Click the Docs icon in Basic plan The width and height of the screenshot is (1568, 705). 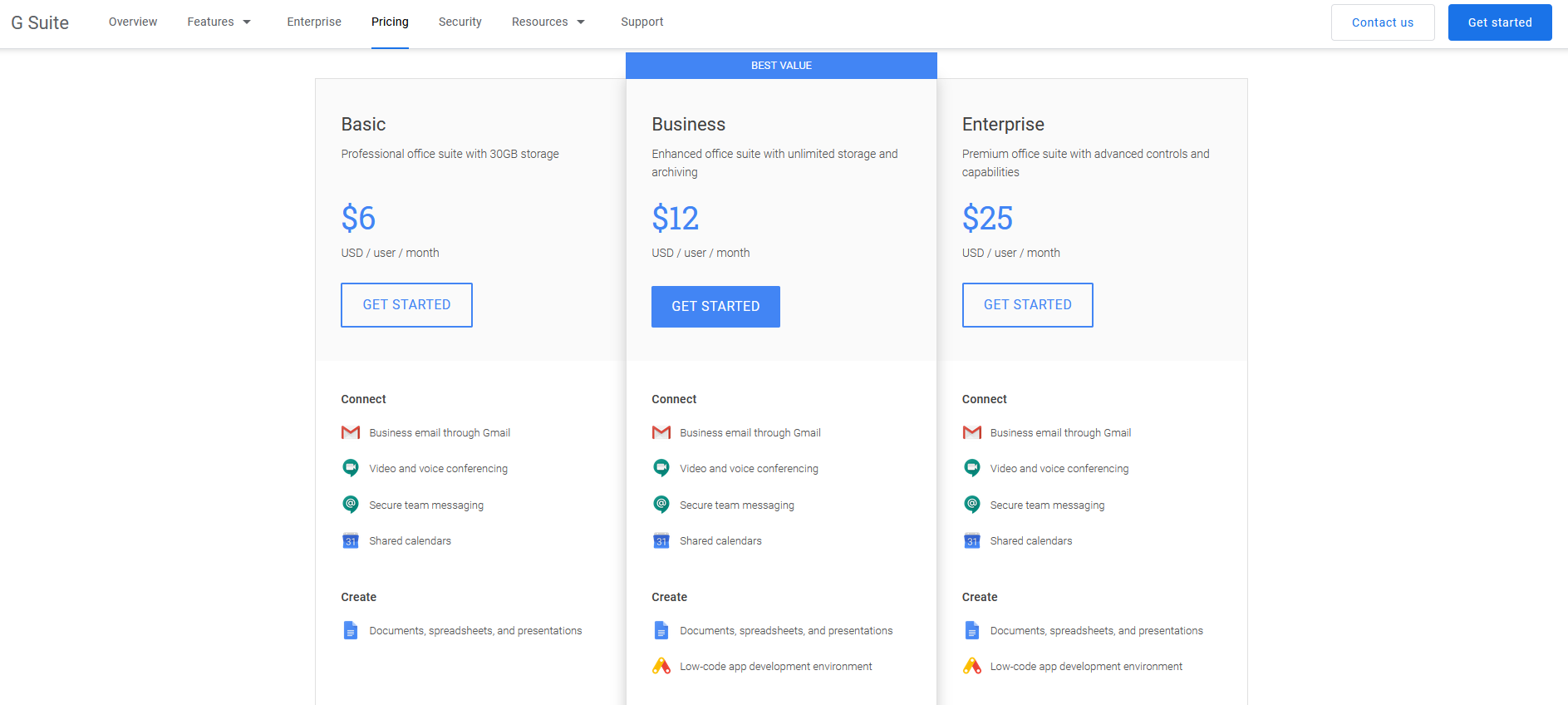coord(351,630)
